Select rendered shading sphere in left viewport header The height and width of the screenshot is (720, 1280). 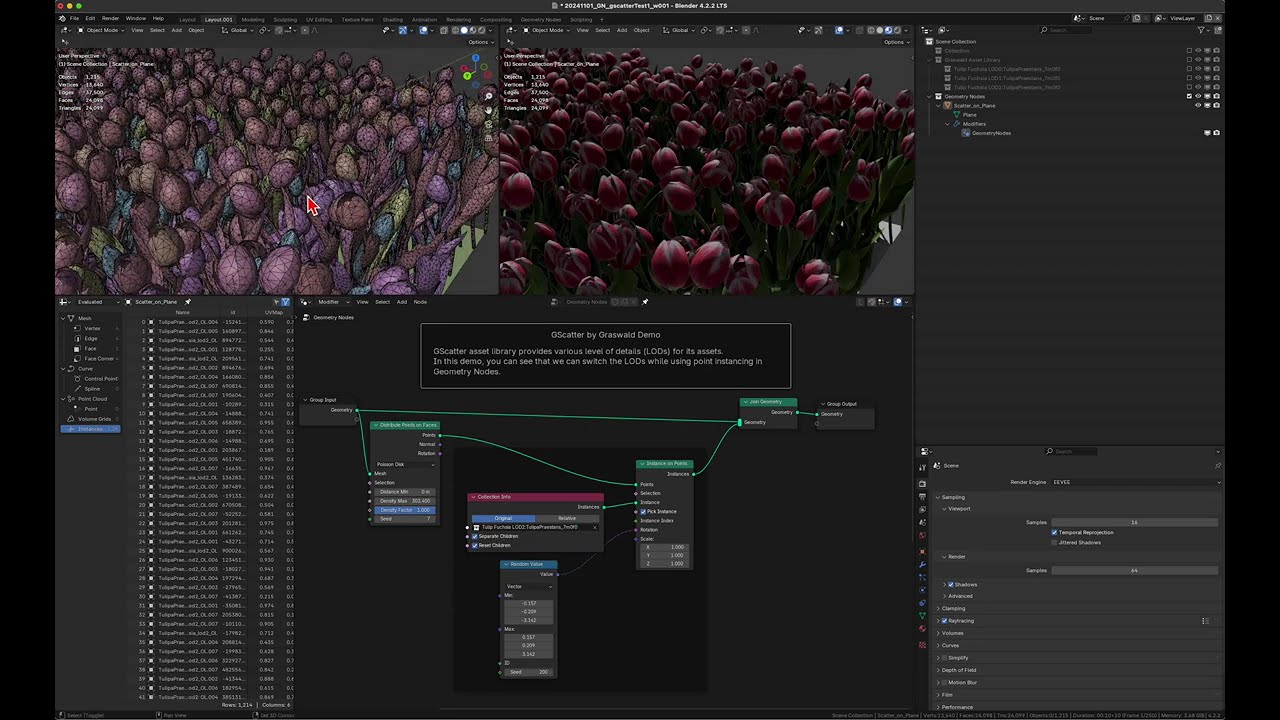click(482, 30)
